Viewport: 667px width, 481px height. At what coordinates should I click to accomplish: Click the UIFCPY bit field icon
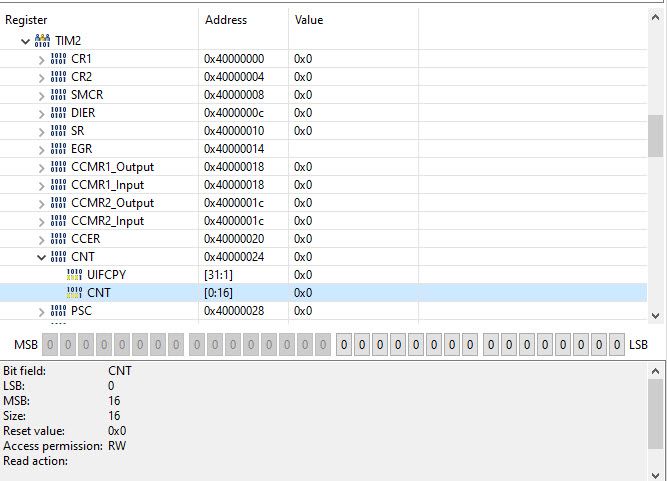(x=74, y=275)
